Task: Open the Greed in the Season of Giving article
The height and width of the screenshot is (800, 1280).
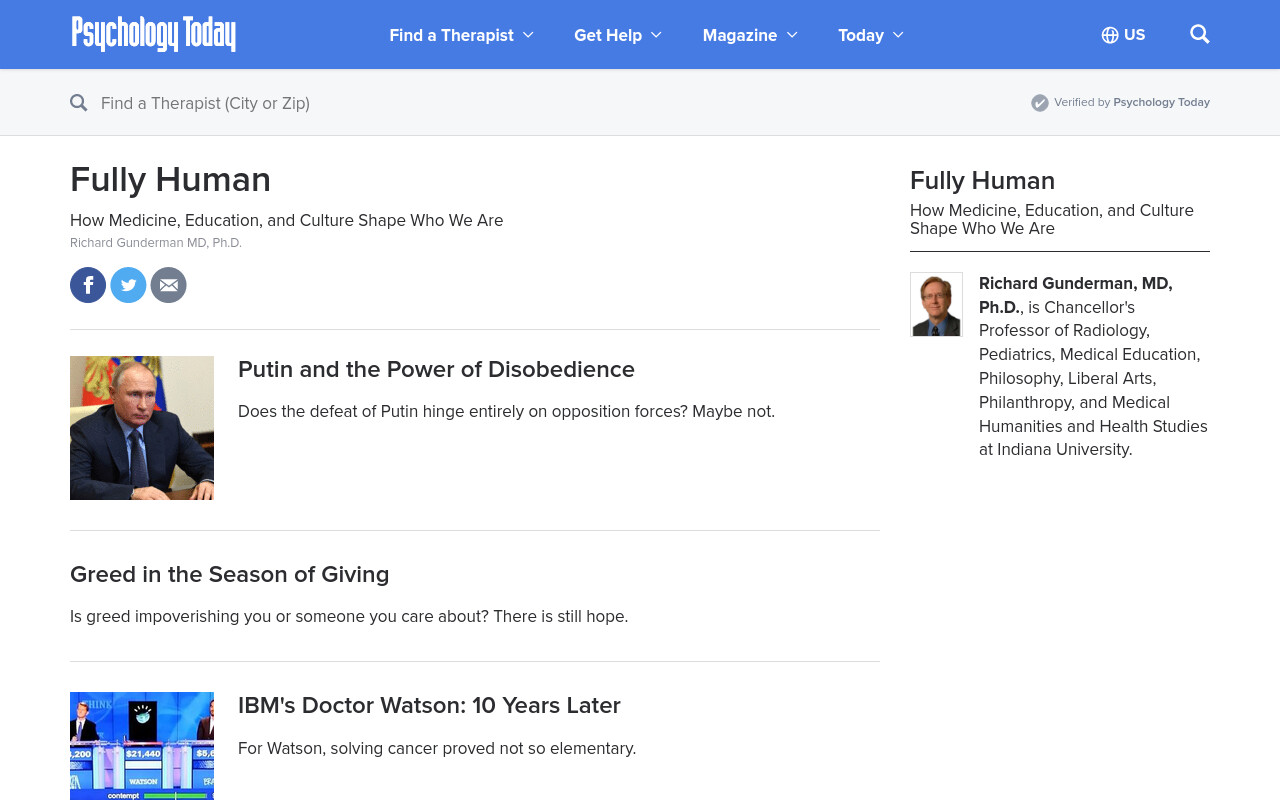Action: pos(230,574)
